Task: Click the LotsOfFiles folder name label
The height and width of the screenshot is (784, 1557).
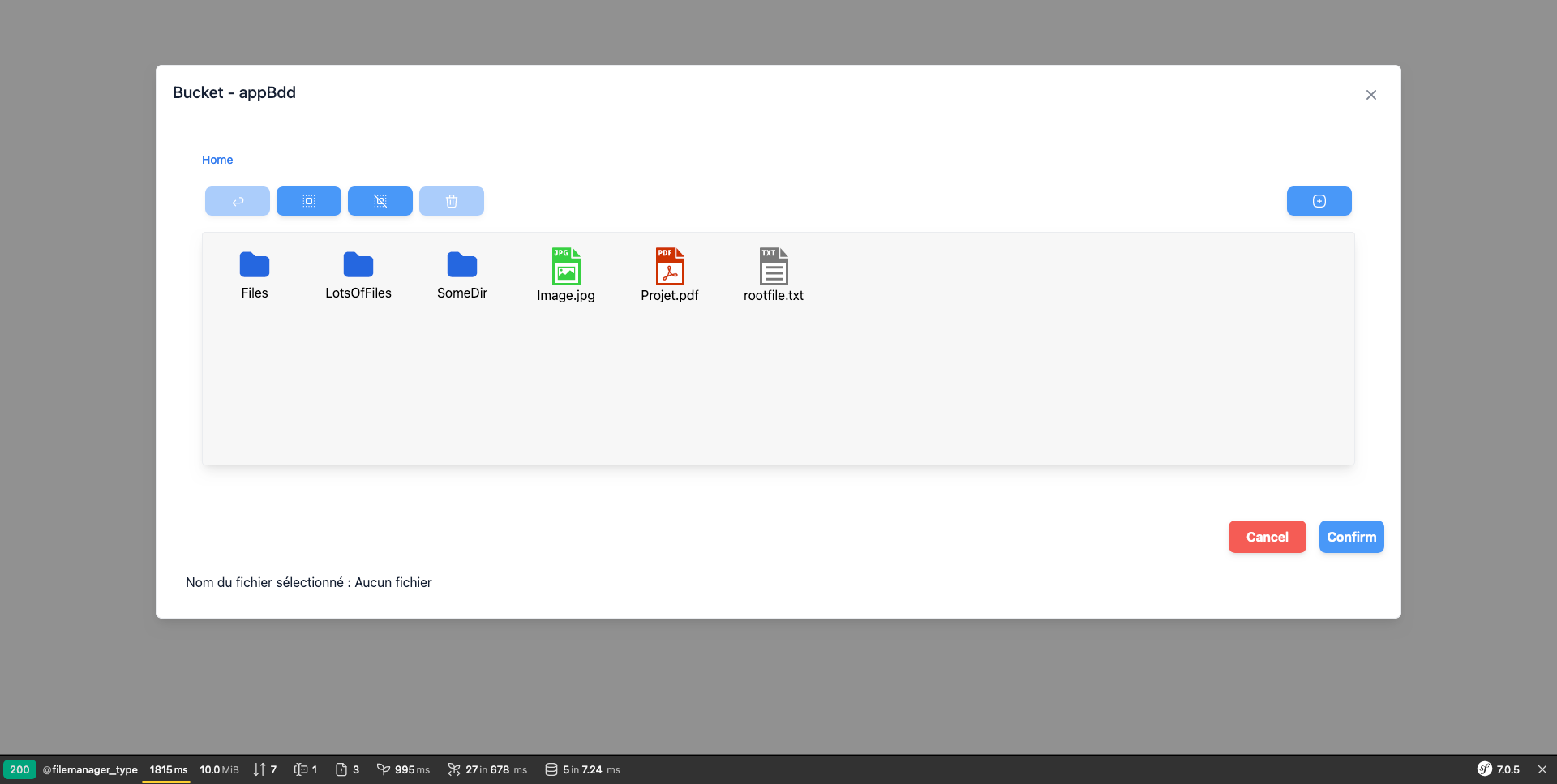Action: 358,293
